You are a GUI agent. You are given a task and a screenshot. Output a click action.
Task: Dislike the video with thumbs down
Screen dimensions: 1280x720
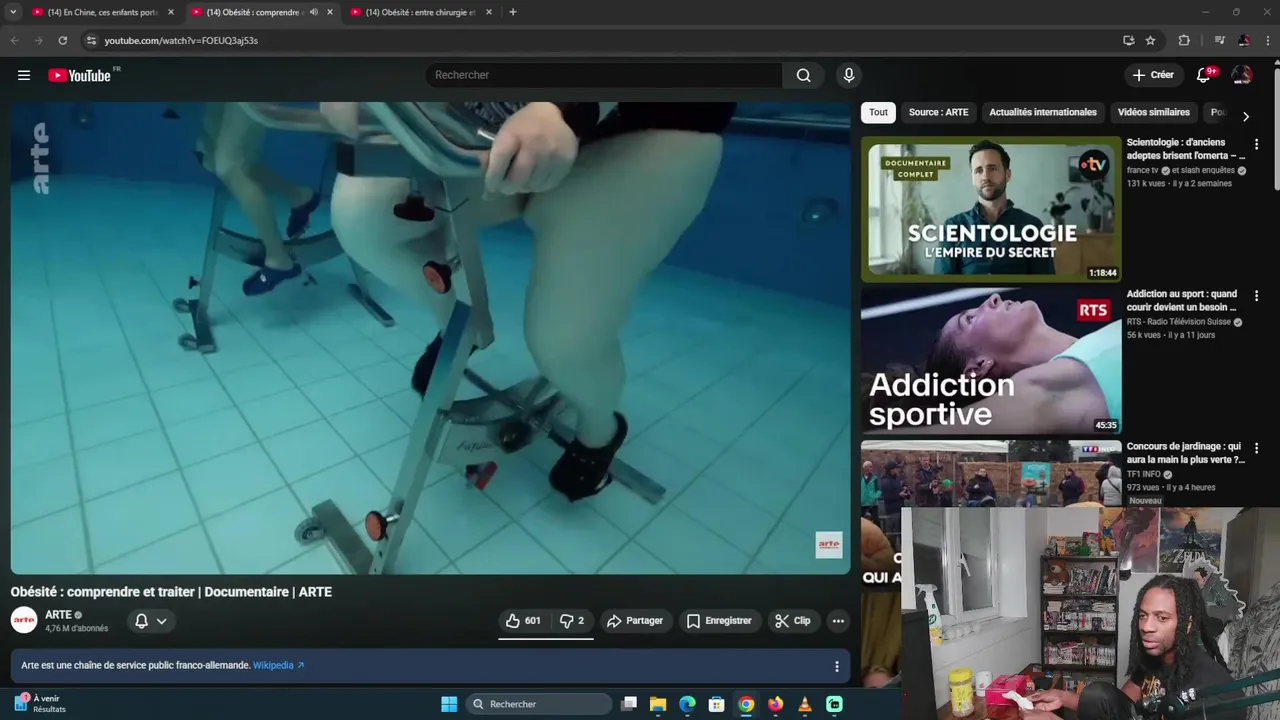click(x=571, y=621)
